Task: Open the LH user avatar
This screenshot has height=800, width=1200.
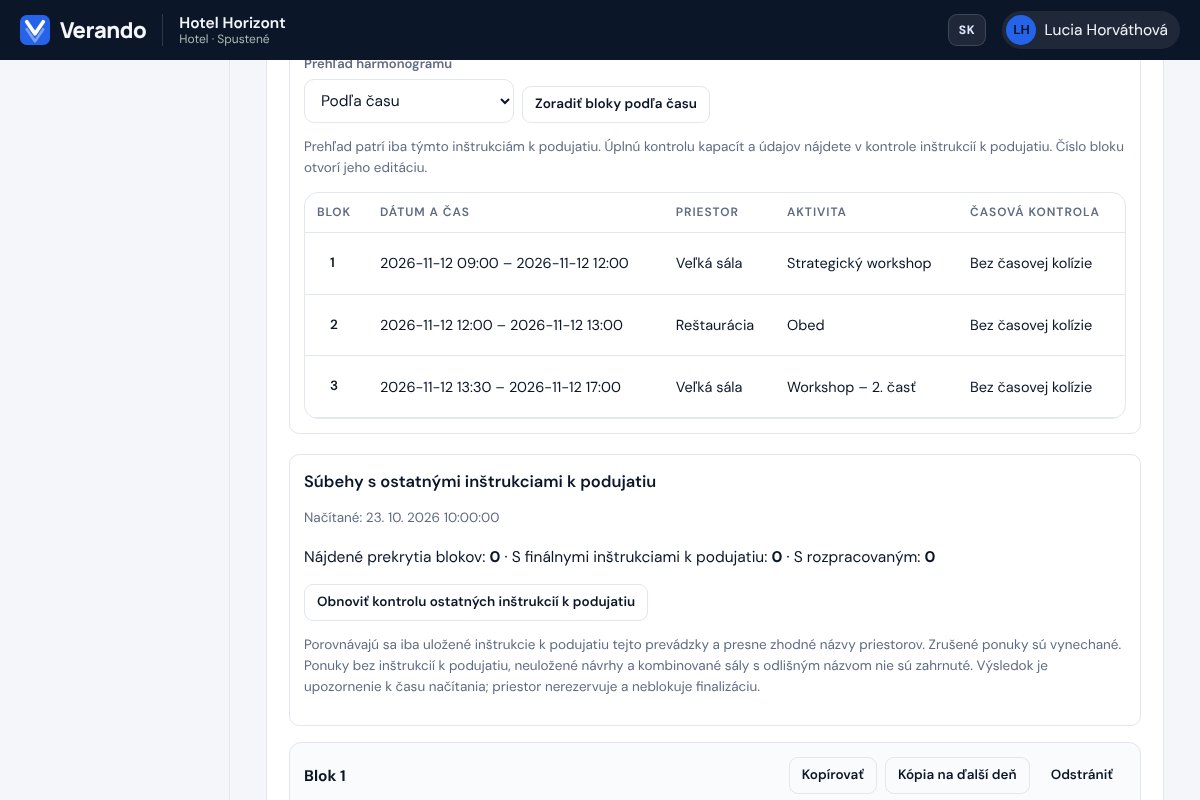Action: tap(1021, 30)
